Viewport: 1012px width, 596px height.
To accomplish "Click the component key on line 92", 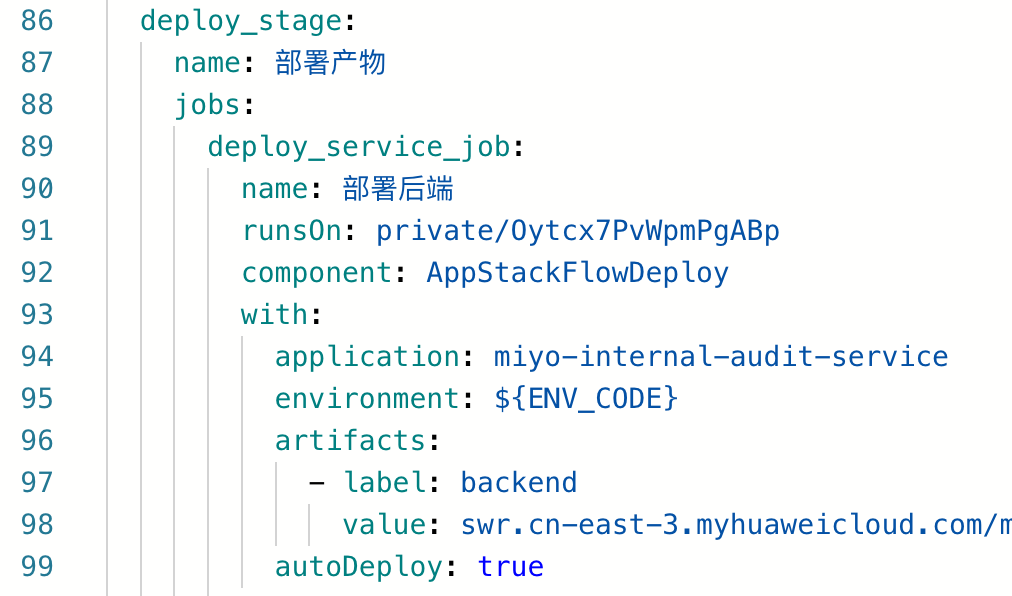I will click(316, 273).
